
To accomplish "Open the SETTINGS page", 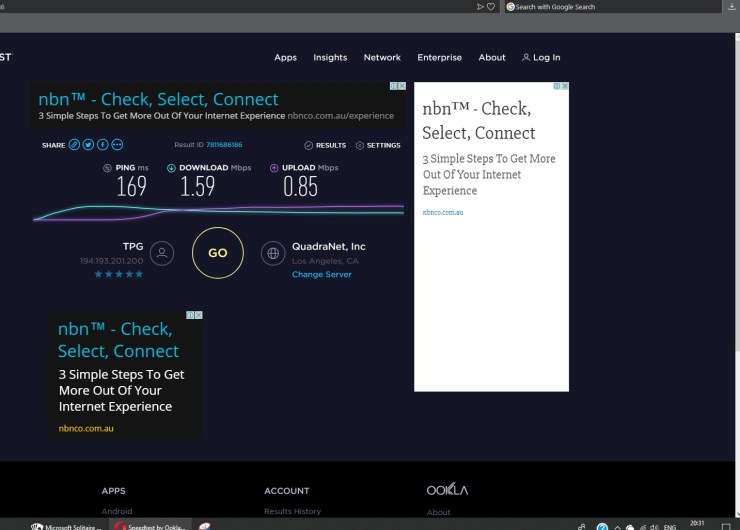I will [378, 145].
